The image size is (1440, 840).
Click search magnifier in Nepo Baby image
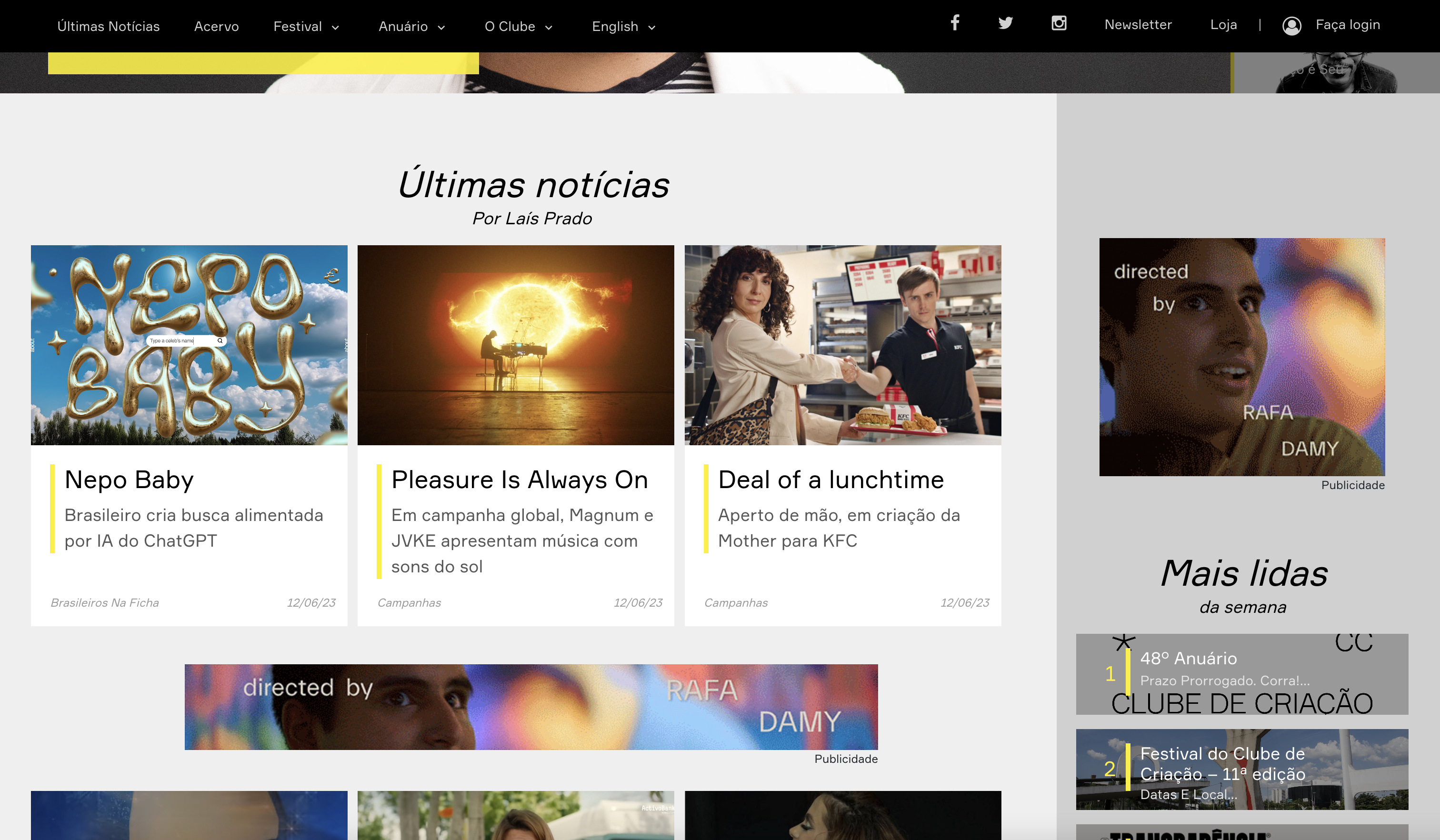[x=220, y=340]
